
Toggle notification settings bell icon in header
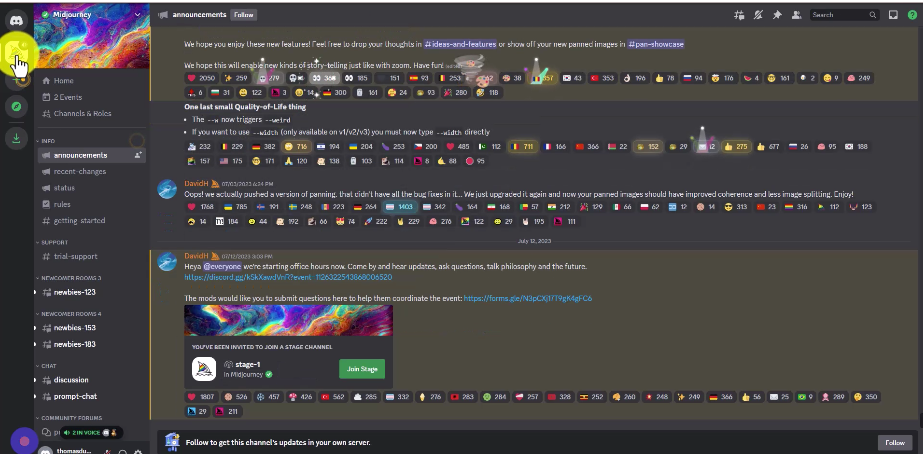(x=758, y=15)
